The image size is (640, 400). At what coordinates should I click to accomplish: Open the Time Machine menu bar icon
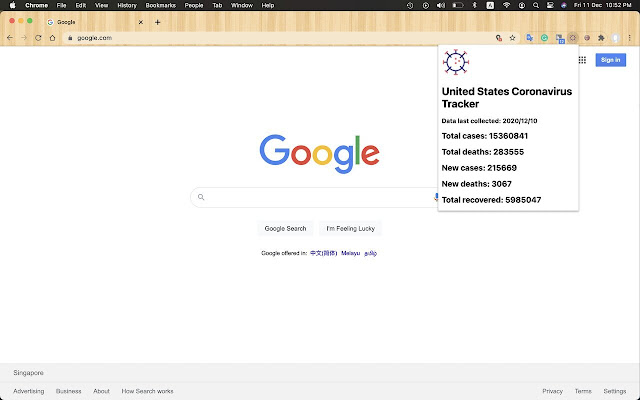click(410, 5)
